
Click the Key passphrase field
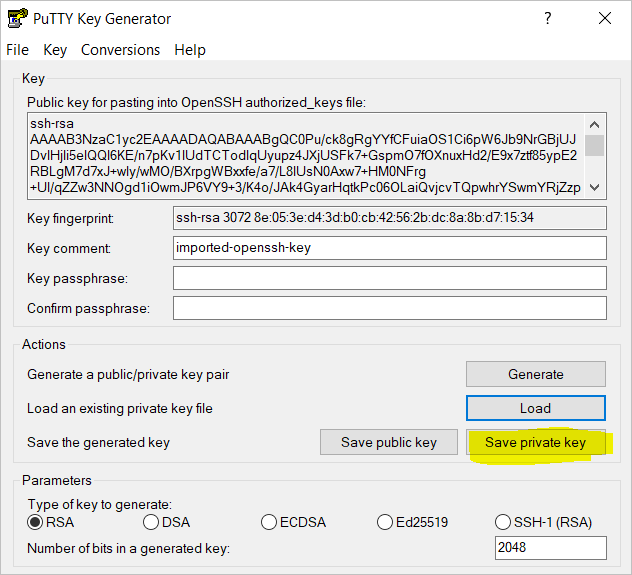point(390,278)
